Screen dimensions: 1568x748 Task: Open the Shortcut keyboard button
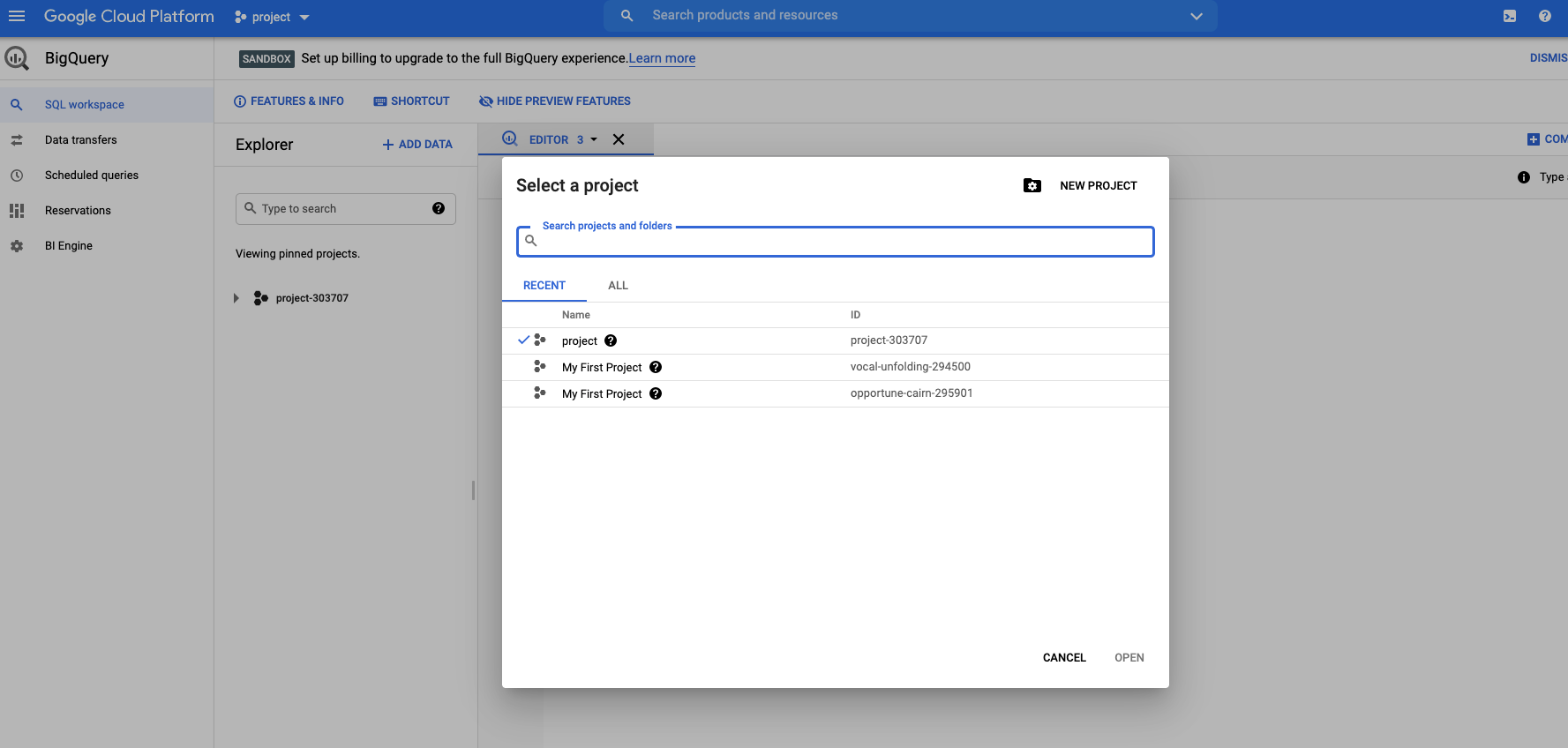[411, 101]
